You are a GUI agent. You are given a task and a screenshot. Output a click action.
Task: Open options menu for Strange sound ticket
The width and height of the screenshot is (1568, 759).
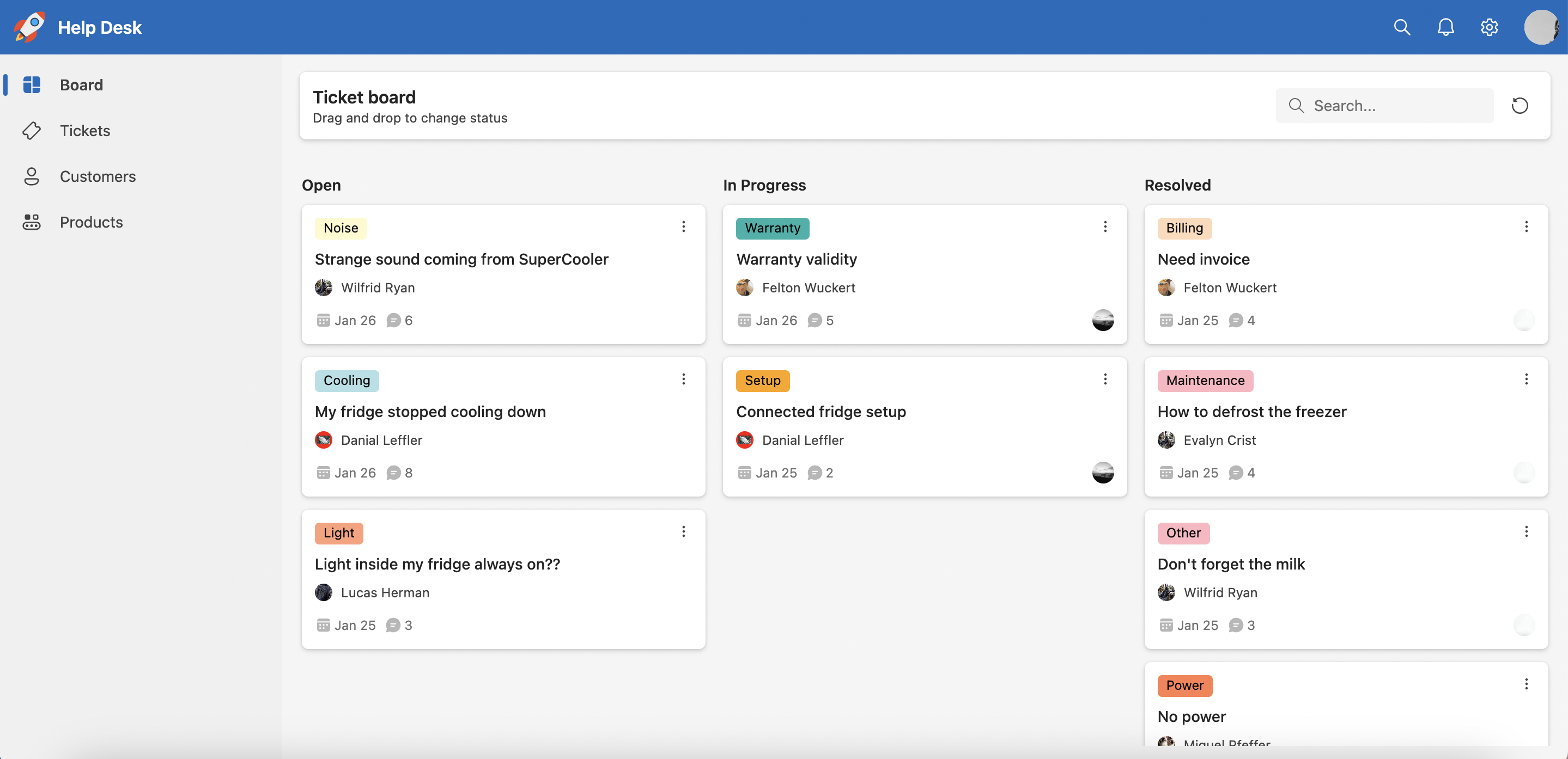[x=684, y=227]
